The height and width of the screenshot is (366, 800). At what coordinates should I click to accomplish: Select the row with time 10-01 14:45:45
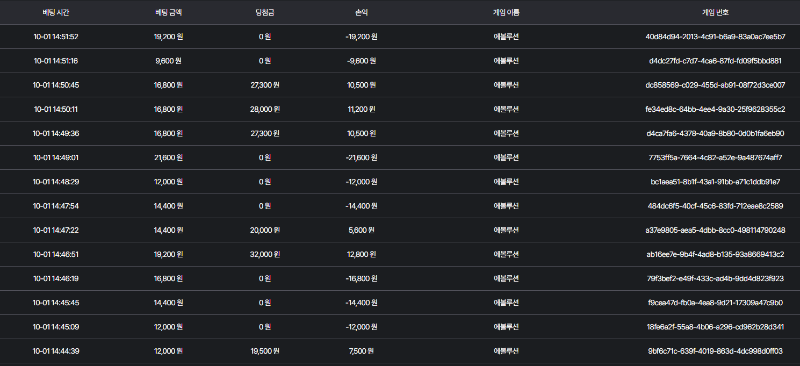(x=400, y=303)
